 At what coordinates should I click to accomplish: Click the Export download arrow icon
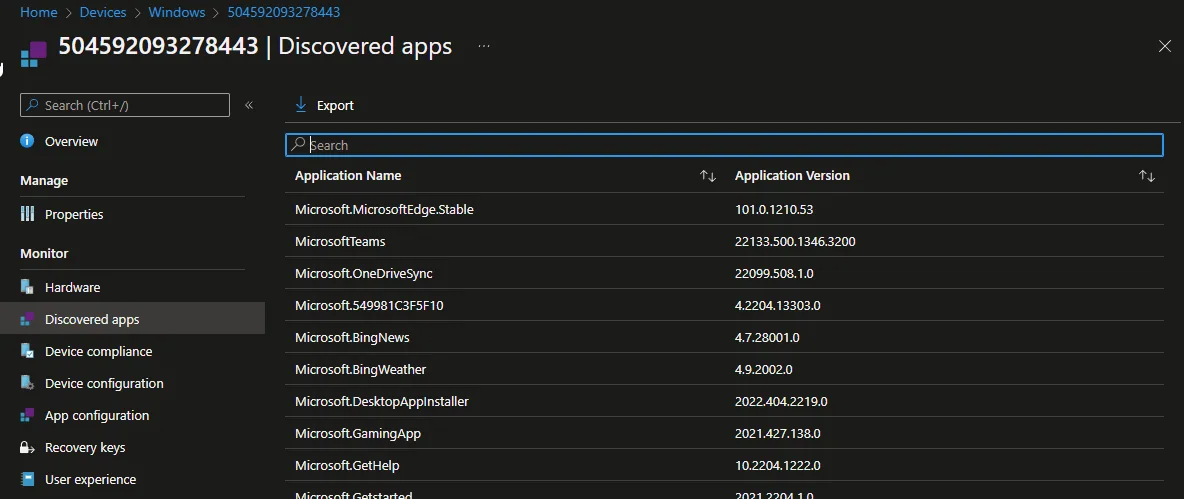click(301, 105)
